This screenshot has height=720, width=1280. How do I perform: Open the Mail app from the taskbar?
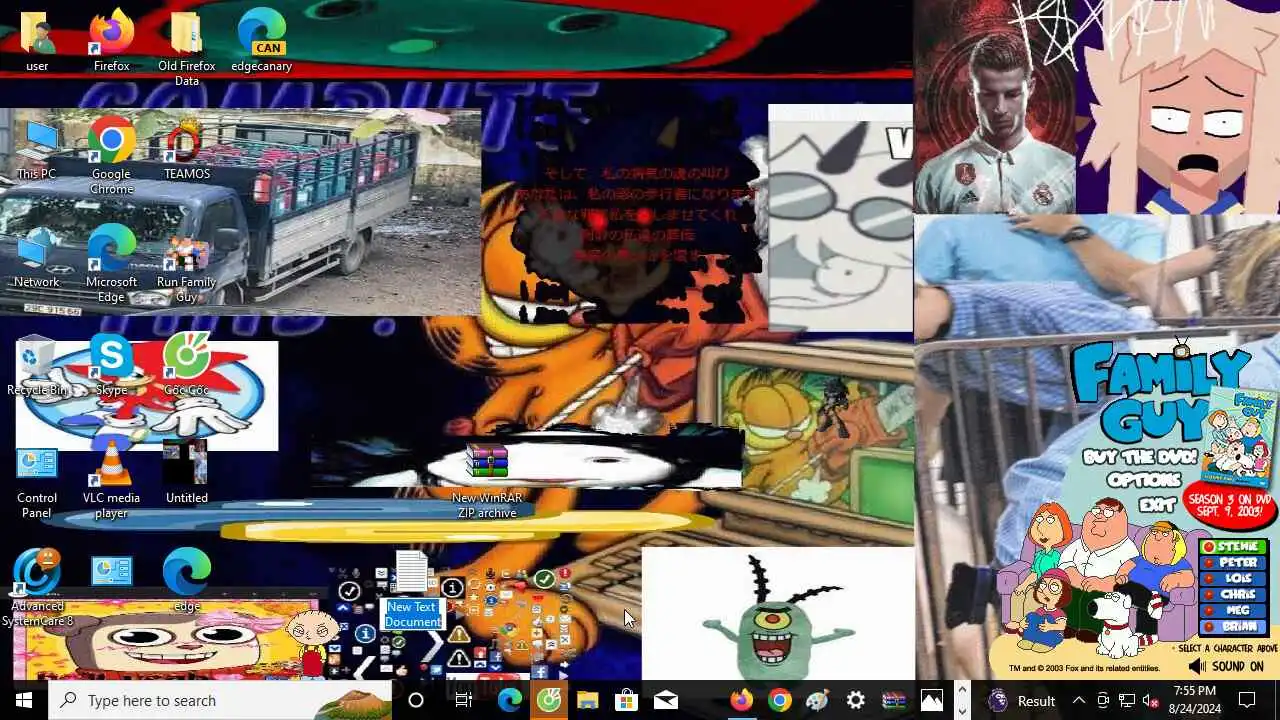(665, 700)
